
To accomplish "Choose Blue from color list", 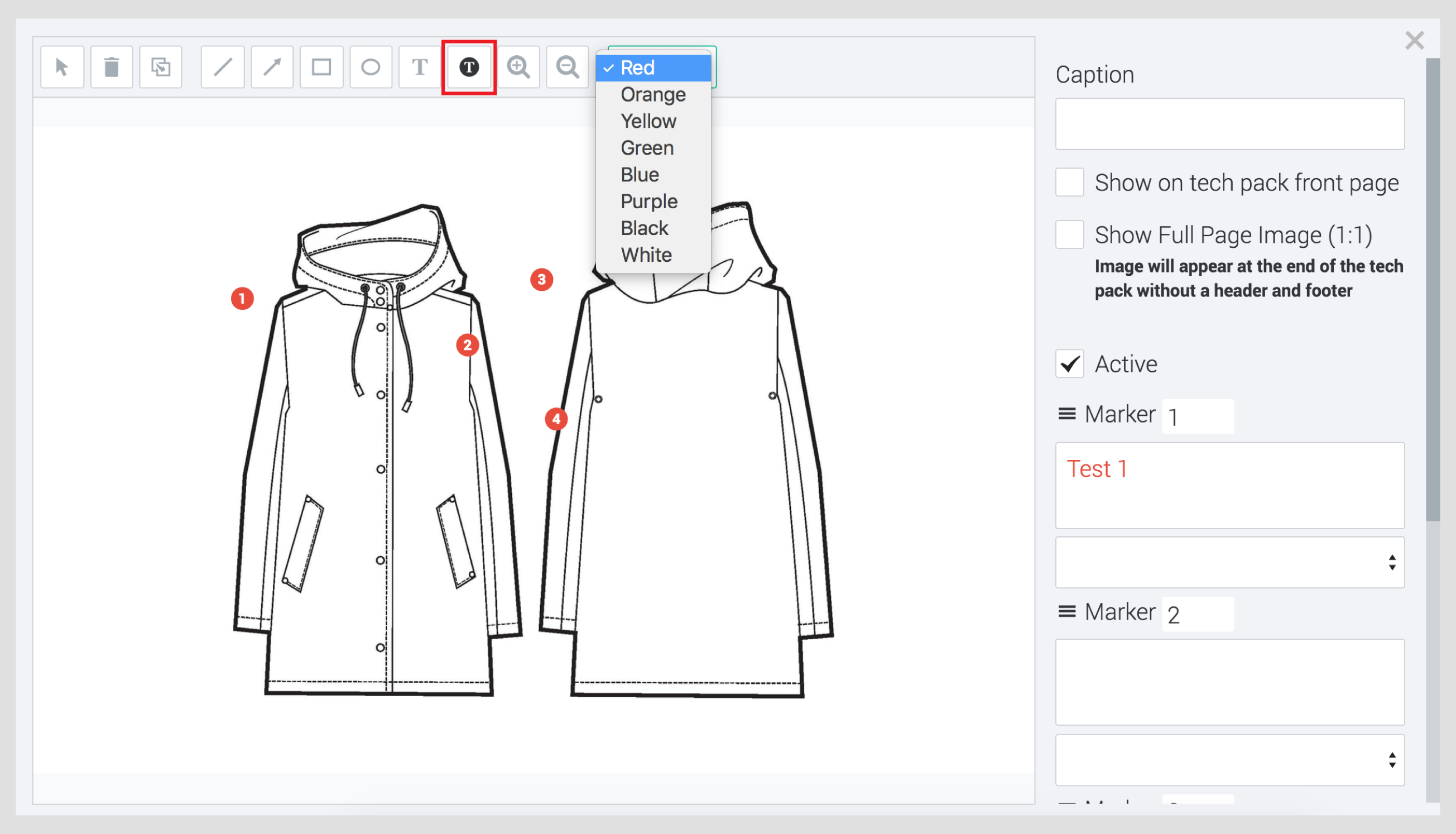I will click(640, 175).
